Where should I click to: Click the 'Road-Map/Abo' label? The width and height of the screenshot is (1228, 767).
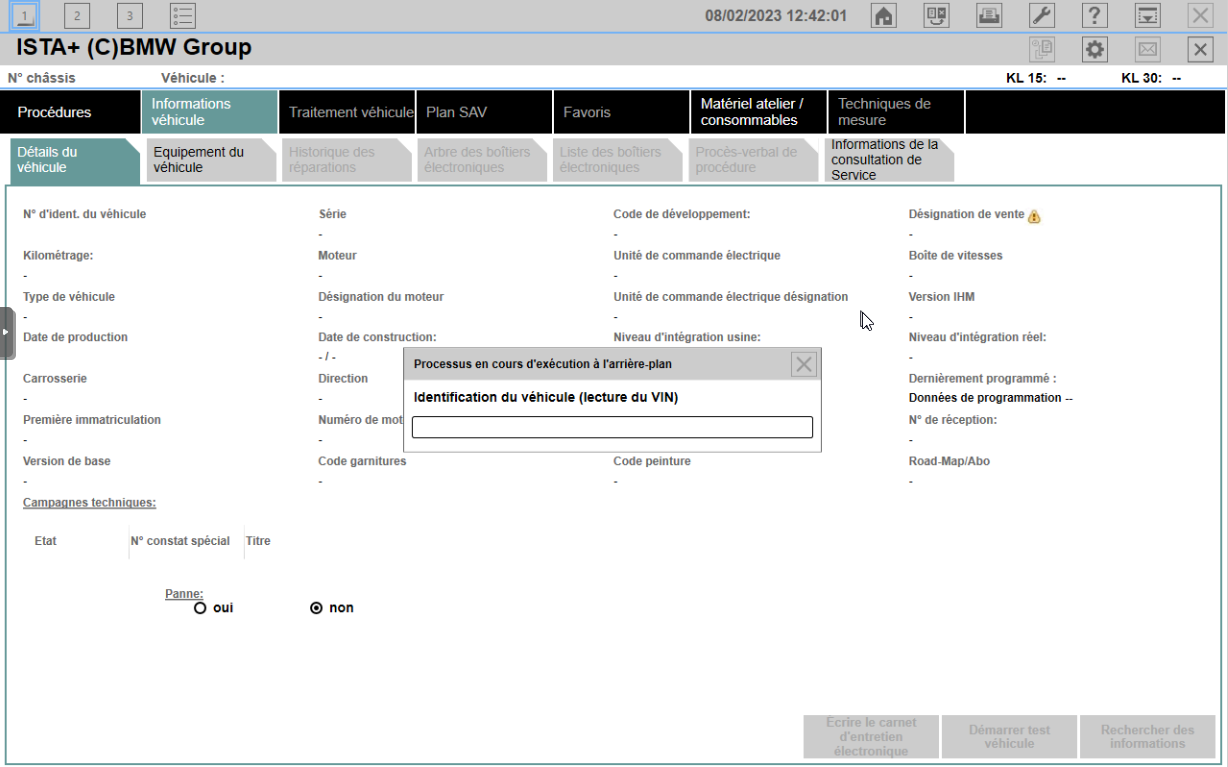[x=949, y=461]
